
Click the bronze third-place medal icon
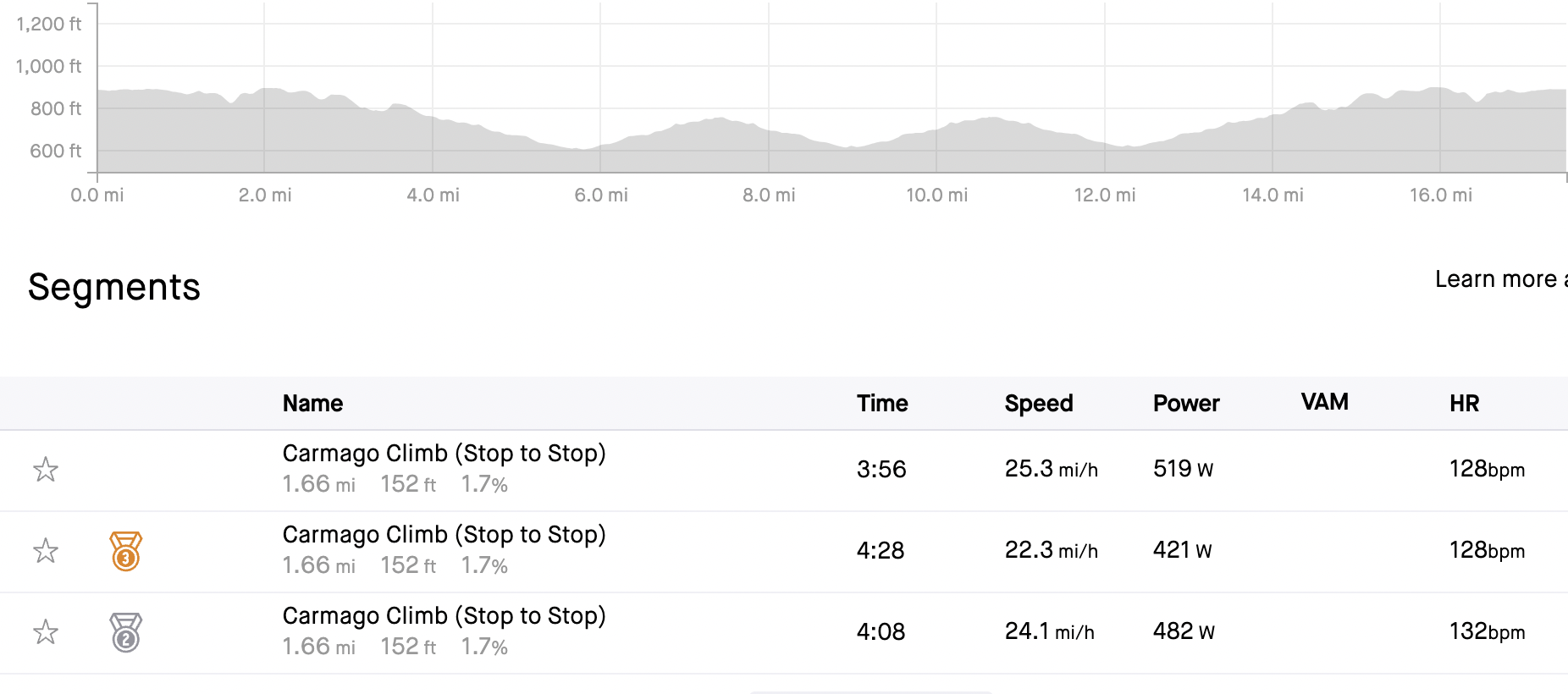pyautogui.click(x=125, y=551)
